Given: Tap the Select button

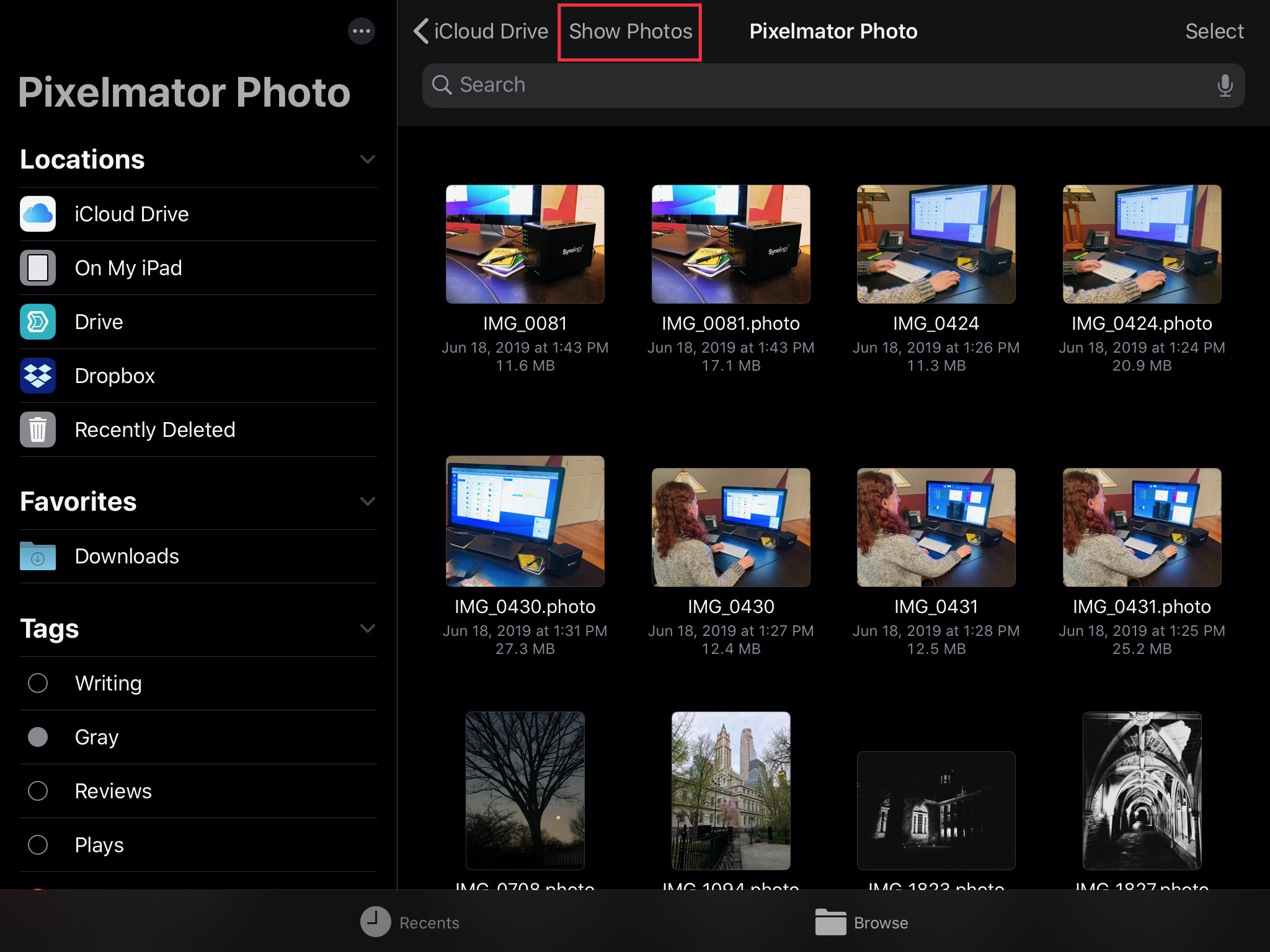Looking at the screenshot, I should coord(1214,31).
